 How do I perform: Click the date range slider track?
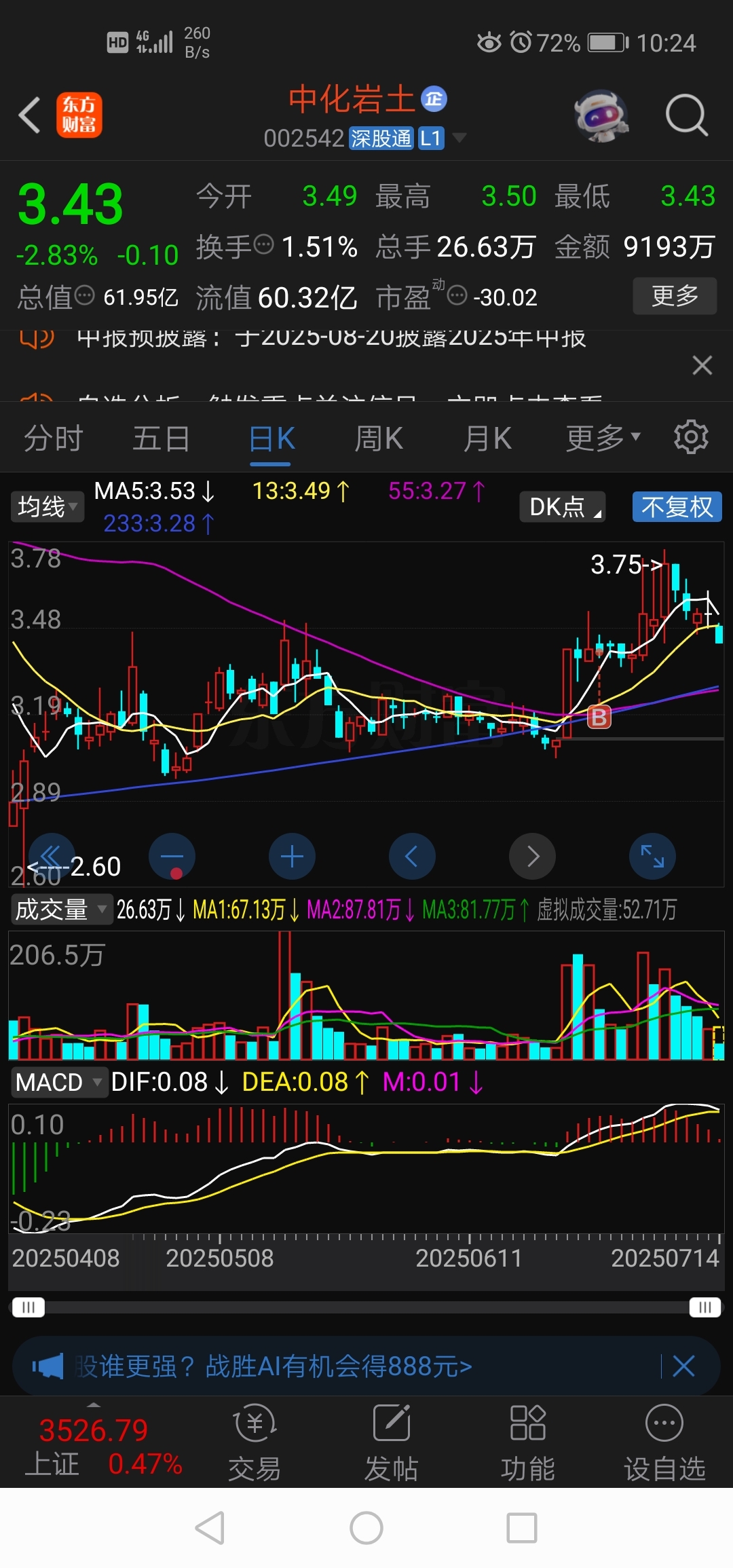click(x=366, y=1307)
